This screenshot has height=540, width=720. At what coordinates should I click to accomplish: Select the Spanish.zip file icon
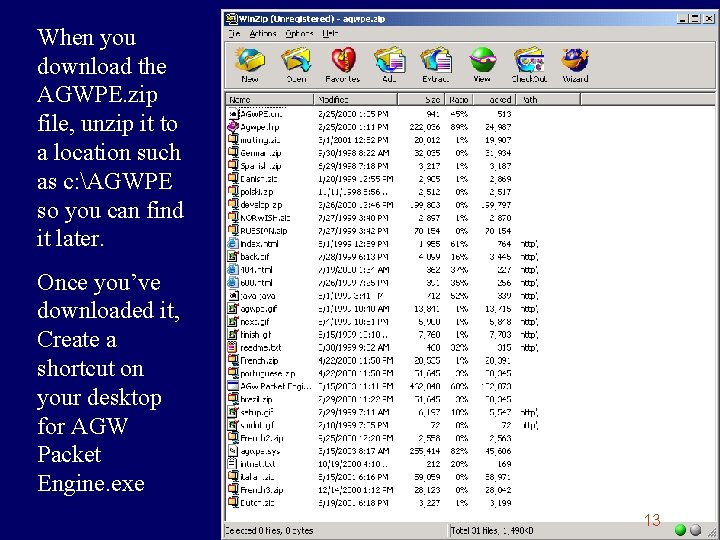point(233,165)
